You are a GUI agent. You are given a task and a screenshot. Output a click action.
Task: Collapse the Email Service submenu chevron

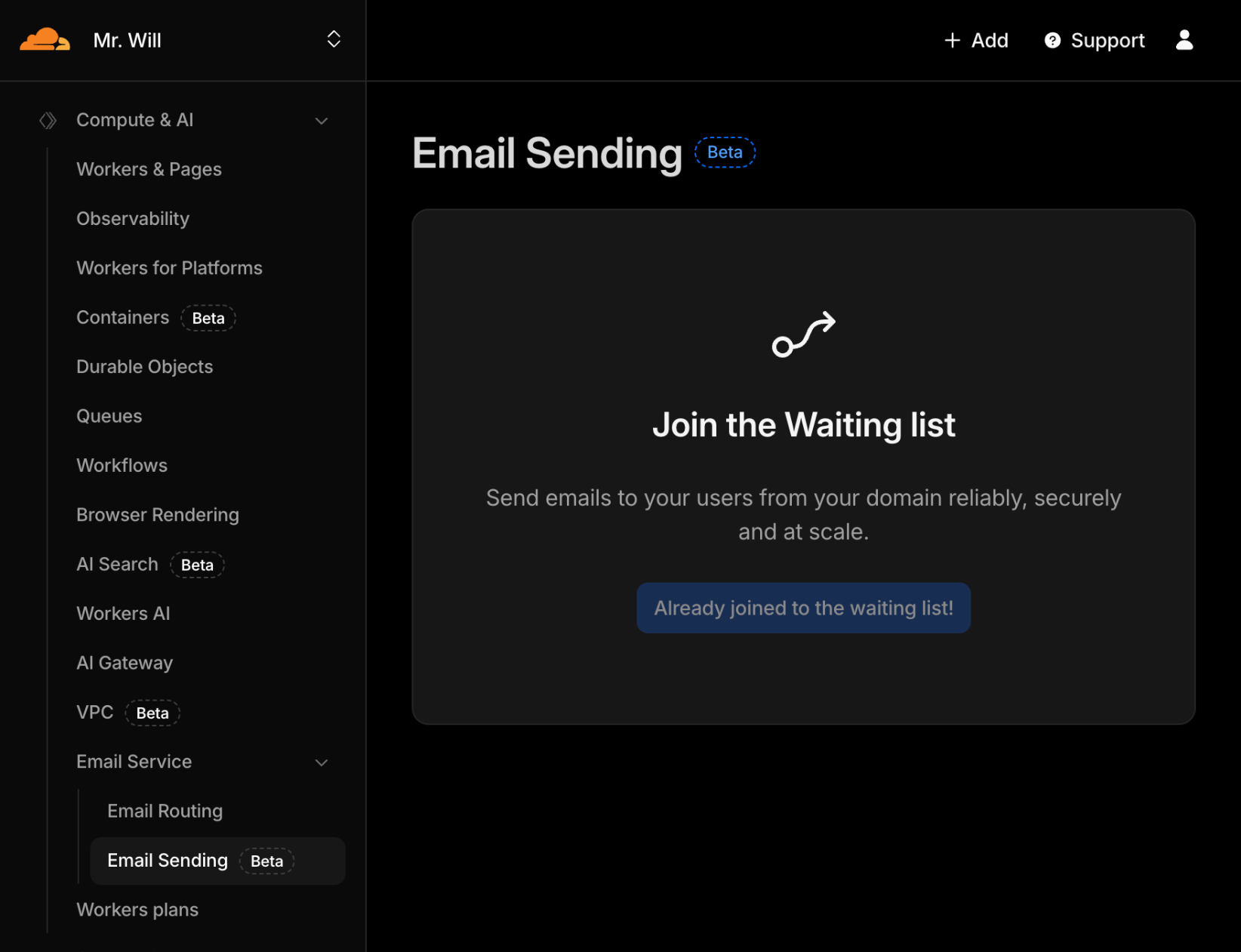[x=322, y=763]
